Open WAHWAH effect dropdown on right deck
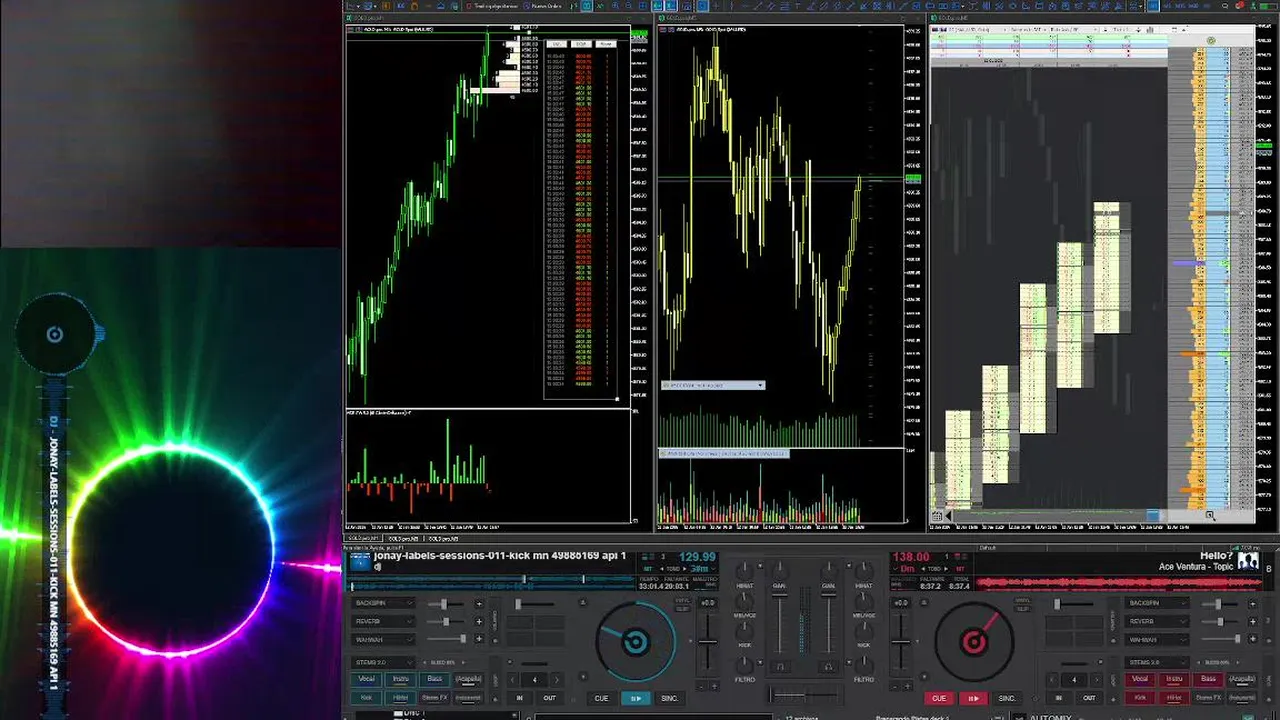The image size is (1280, 720). [x=1157, y=639]
